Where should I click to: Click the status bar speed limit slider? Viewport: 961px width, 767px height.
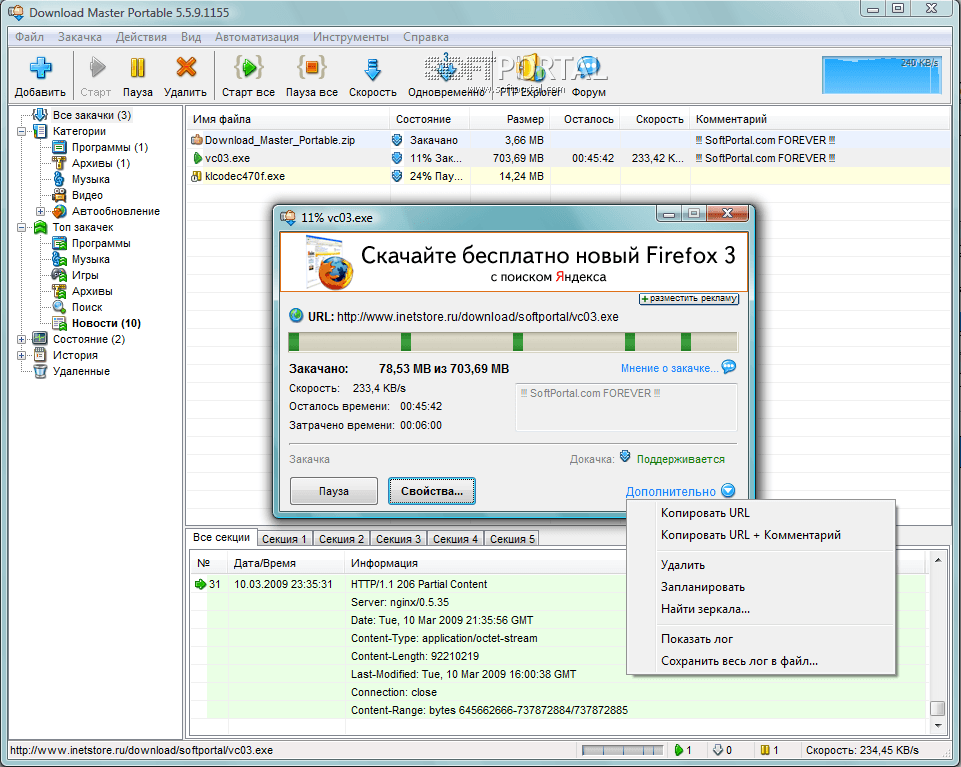pyautogui.click(x=623, y=750)
